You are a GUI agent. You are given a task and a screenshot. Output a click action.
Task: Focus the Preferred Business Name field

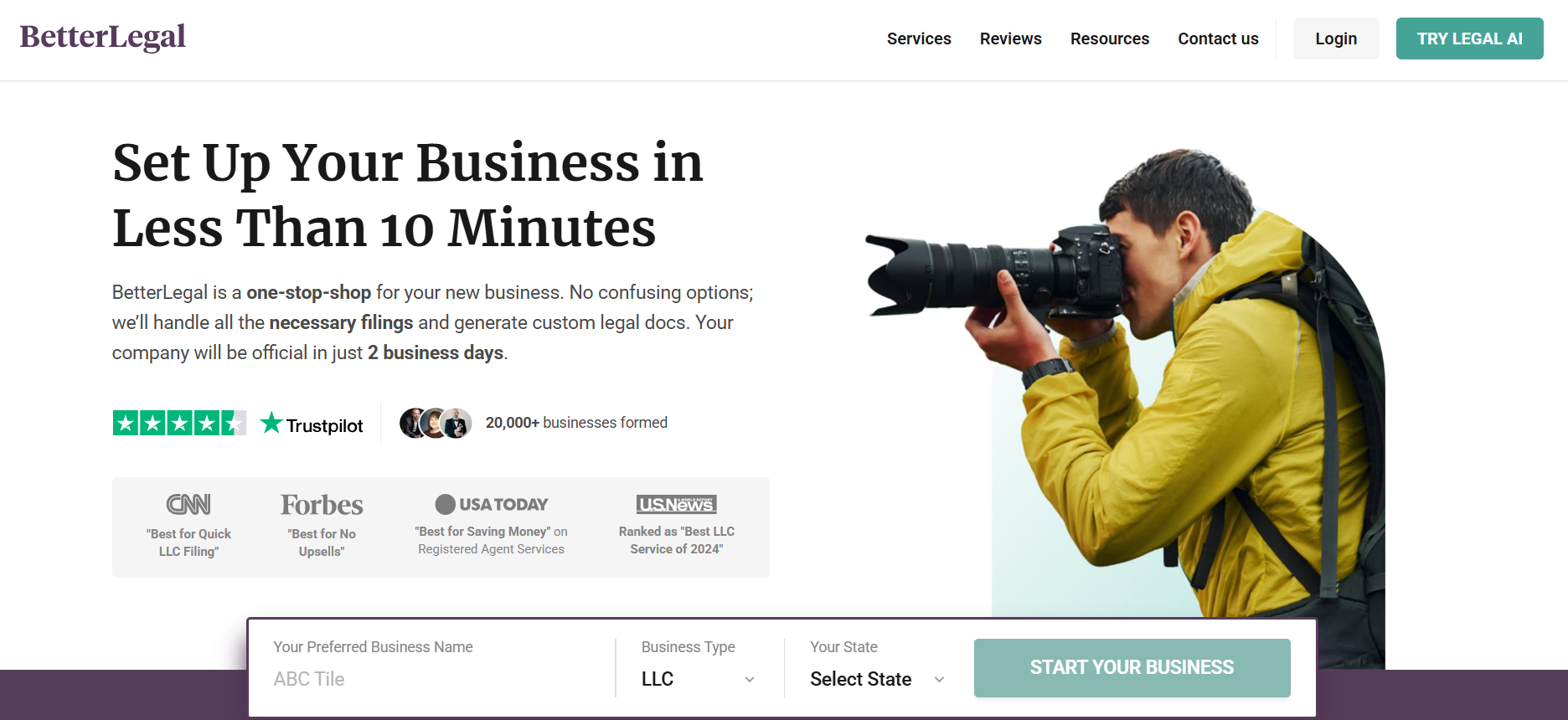pyautogui.click(x=436, y=679)
